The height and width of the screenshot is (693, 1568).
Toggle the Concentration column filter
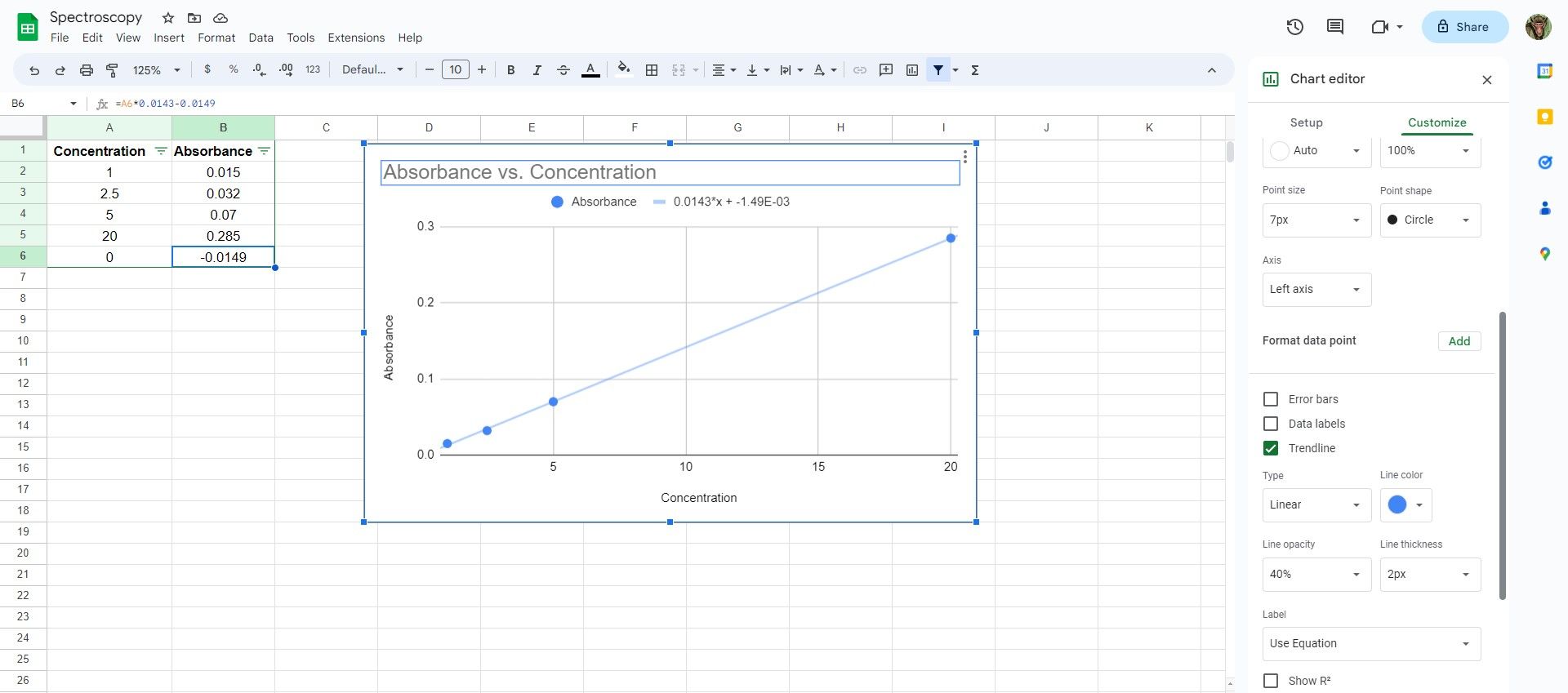tap(161, 151)
